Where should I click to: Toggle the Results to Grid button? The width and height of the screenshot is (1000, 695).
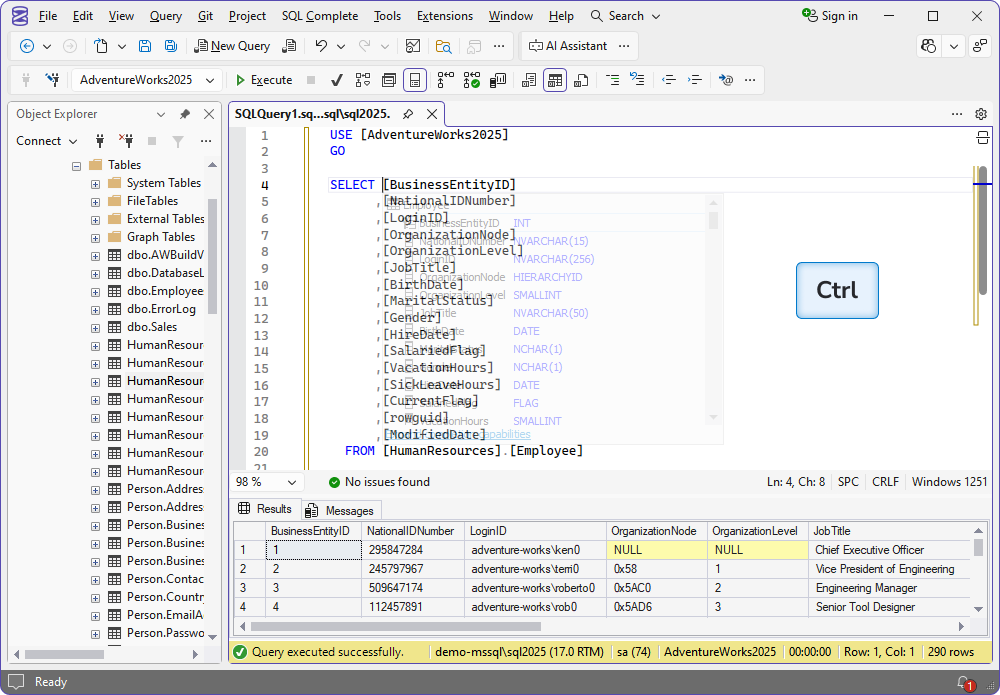[555, 80]
